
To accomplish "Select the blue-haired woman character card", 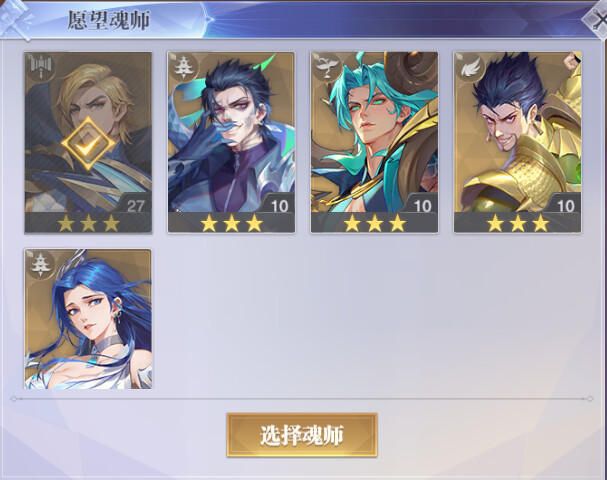I will tap(88, 319).
